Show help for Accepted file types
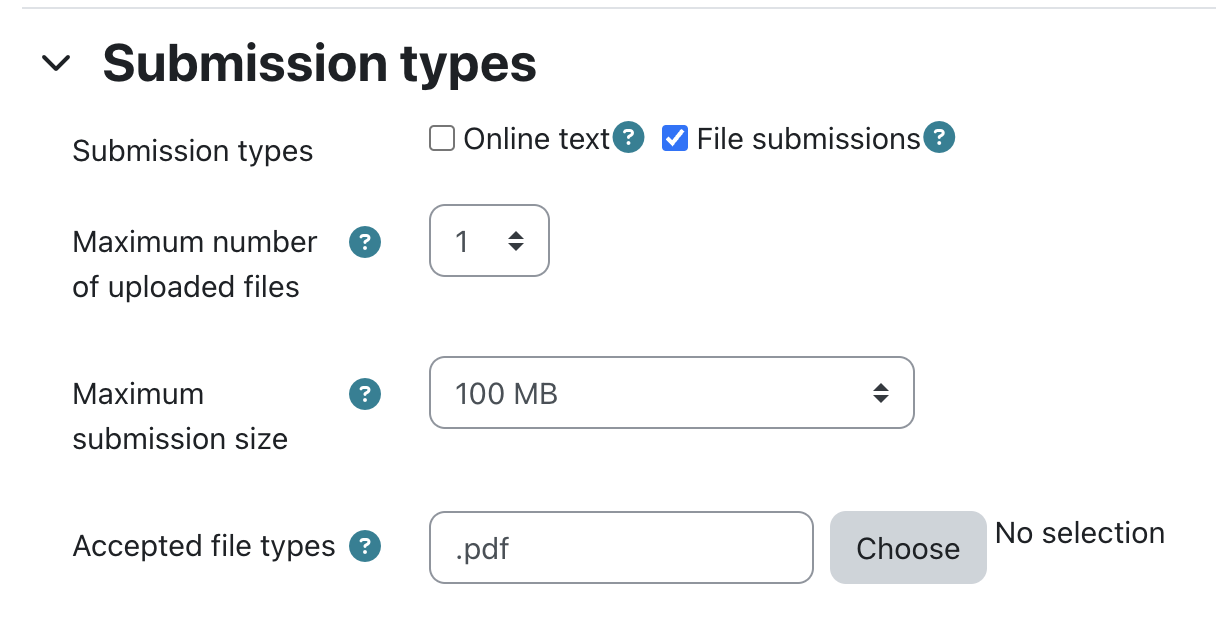 [365, 546]
